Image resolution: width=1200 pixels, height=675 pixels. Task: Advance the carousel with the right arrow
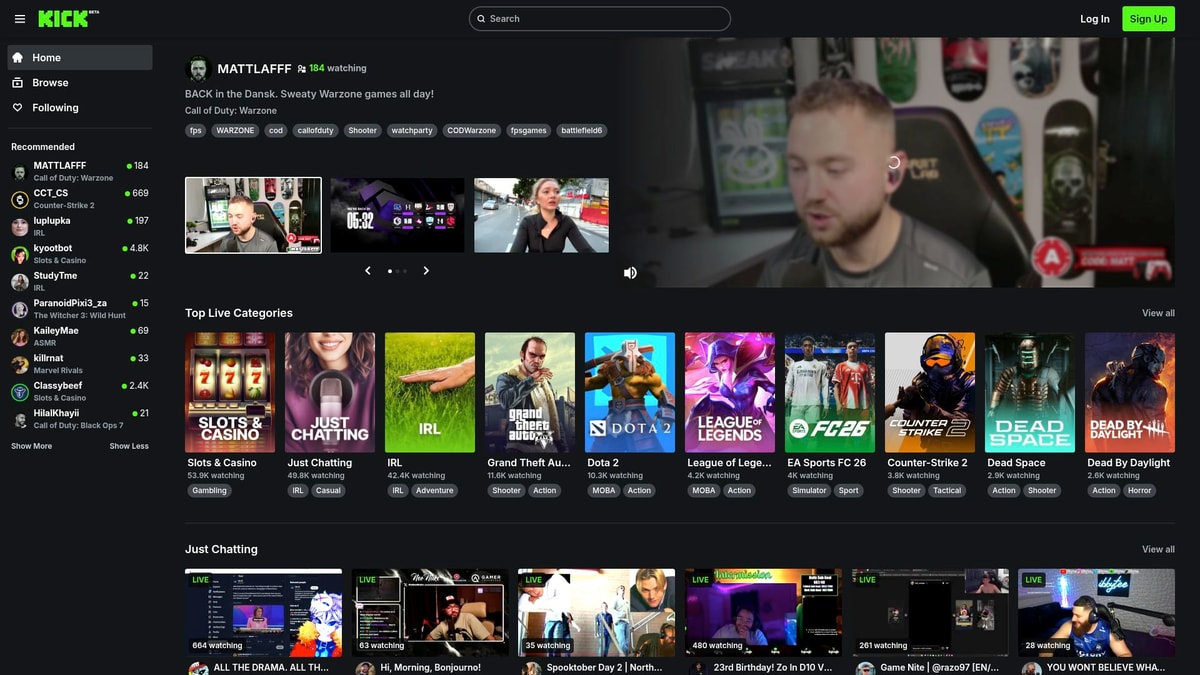[426, 270]
